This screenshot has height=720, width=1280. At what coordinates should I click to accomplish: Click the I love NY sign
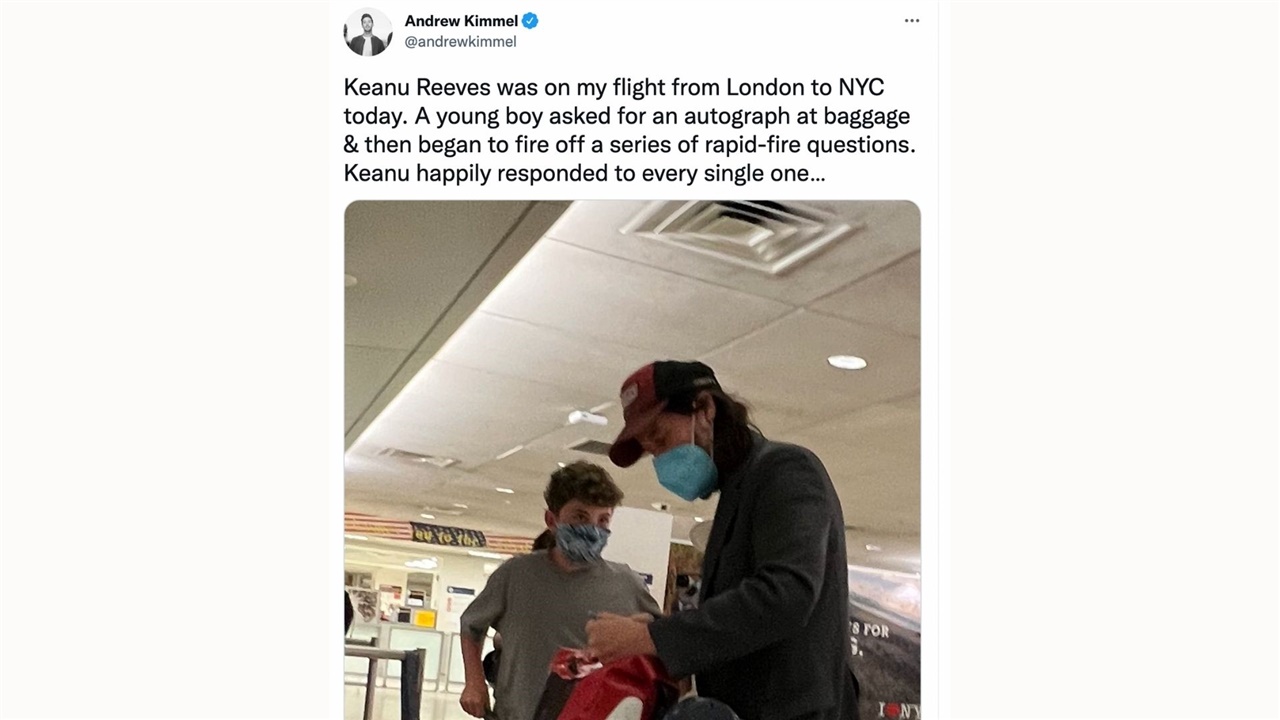coord(898,709)
